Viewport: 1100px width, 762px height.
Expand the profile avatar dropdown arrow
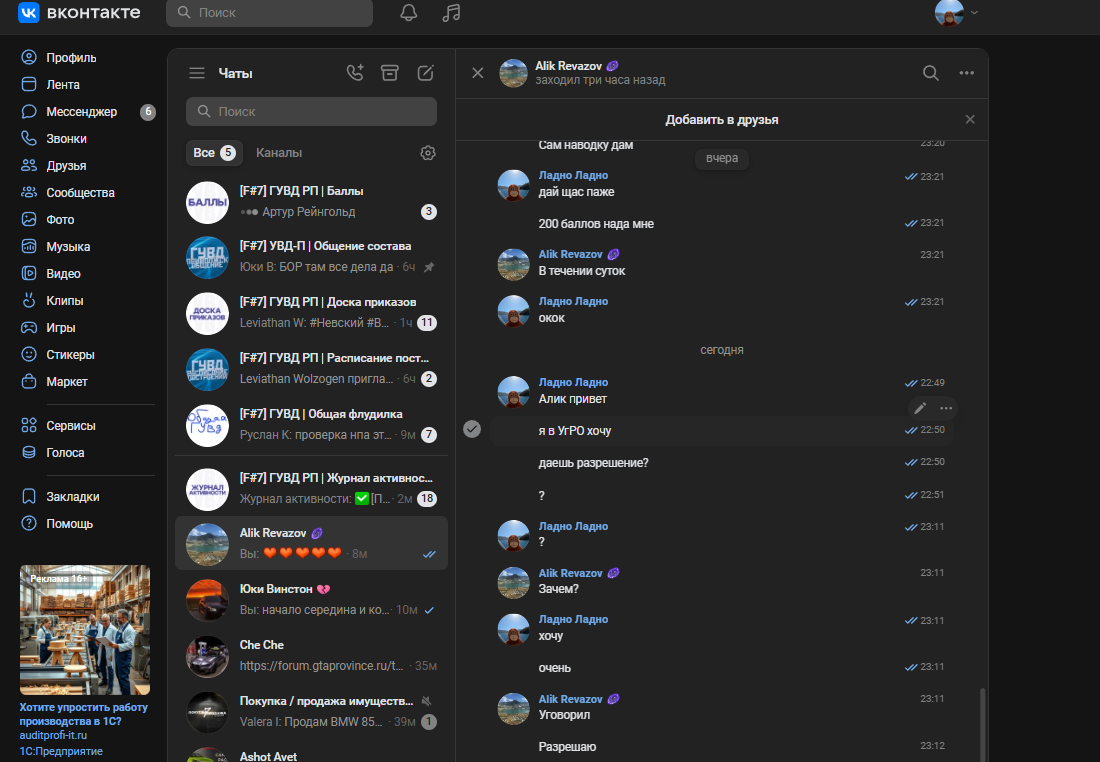(x=974, y=13)
